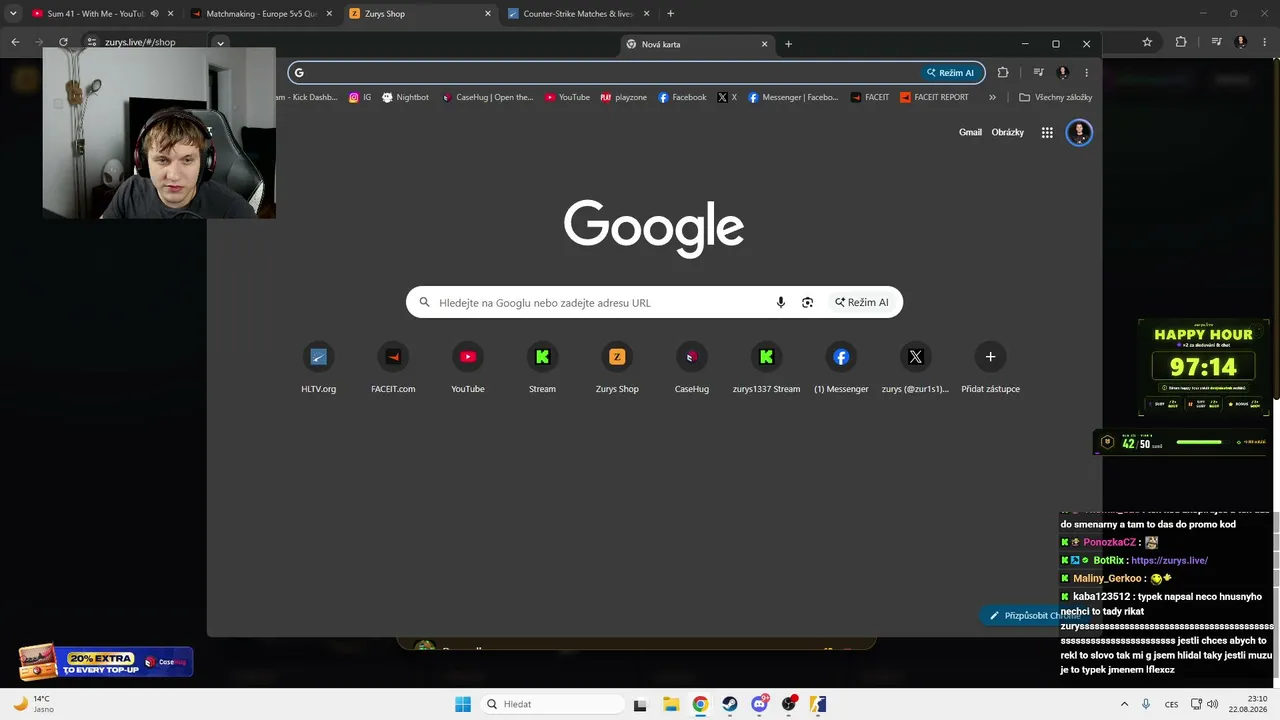Expand the tab search dropdown arrow
Image resolution: width=1280 pixels, height=720 pixels.
click(13, 14)
